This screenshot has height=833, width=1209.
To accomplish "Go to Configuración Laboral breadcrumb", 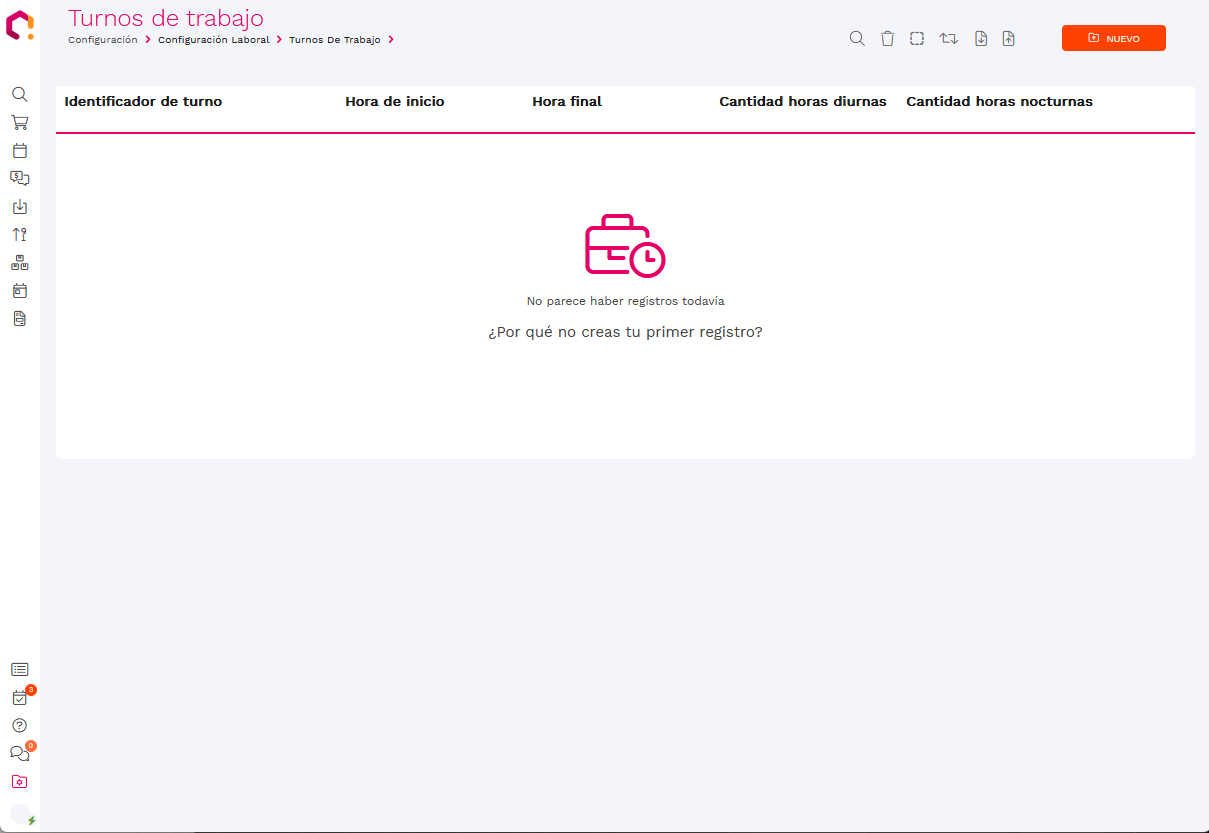I will [213, 40].
